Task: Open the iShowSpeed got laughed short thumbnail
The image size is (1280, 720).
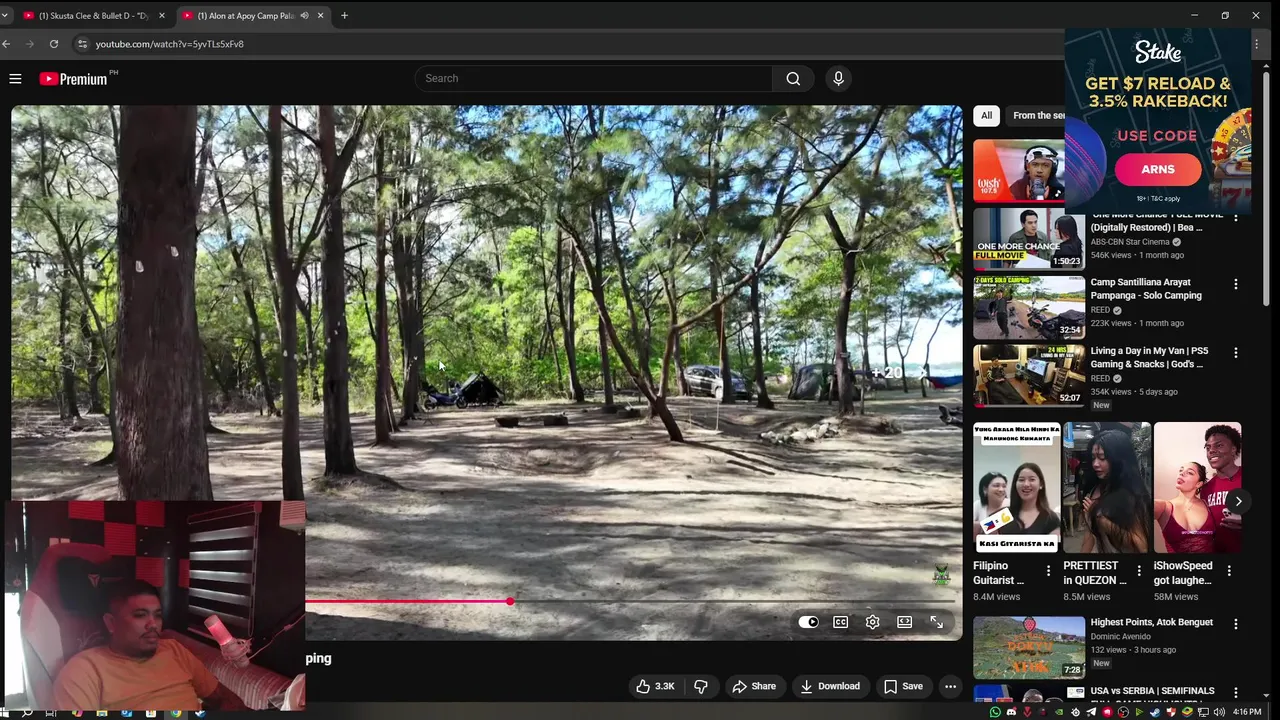Action: [x=1197, y=487]
